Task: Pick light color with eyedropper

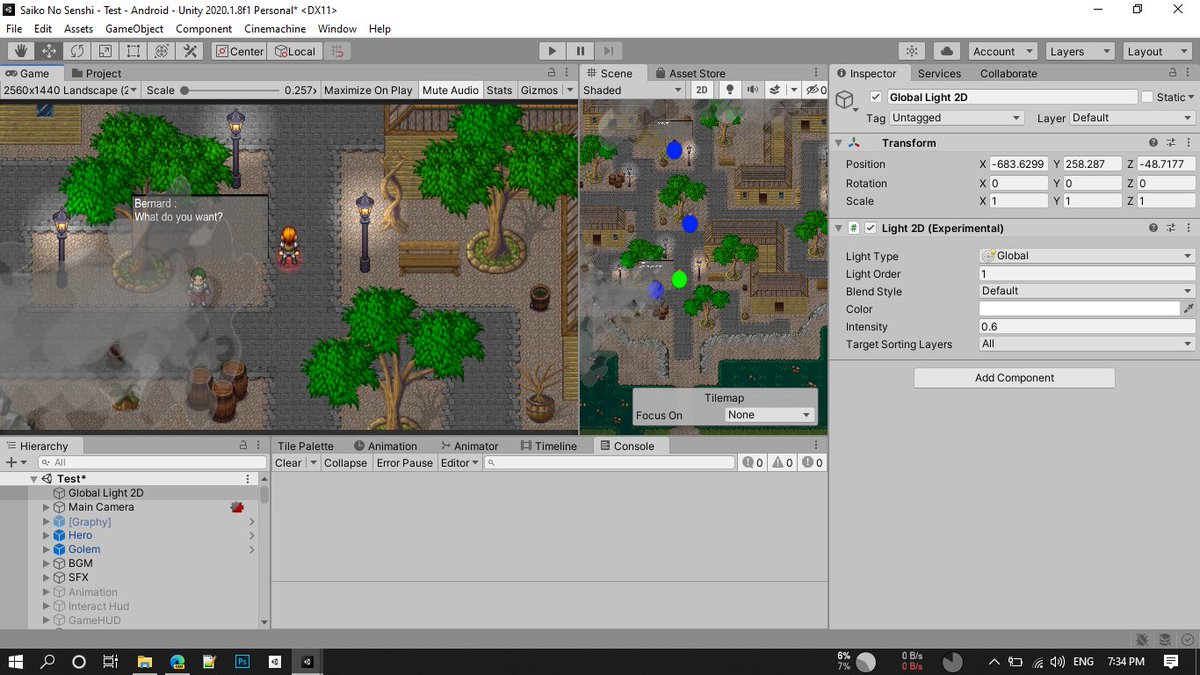Action: (x=1188, y=309)
